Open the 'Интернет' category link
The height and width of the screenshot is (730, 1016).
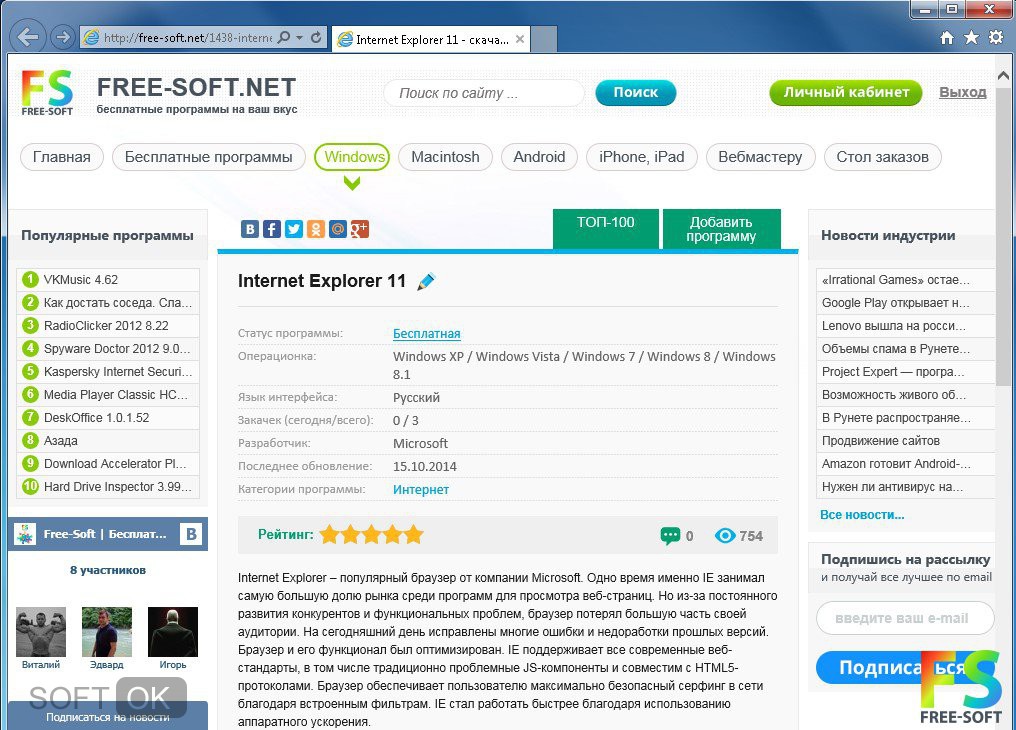coord(421,490)
